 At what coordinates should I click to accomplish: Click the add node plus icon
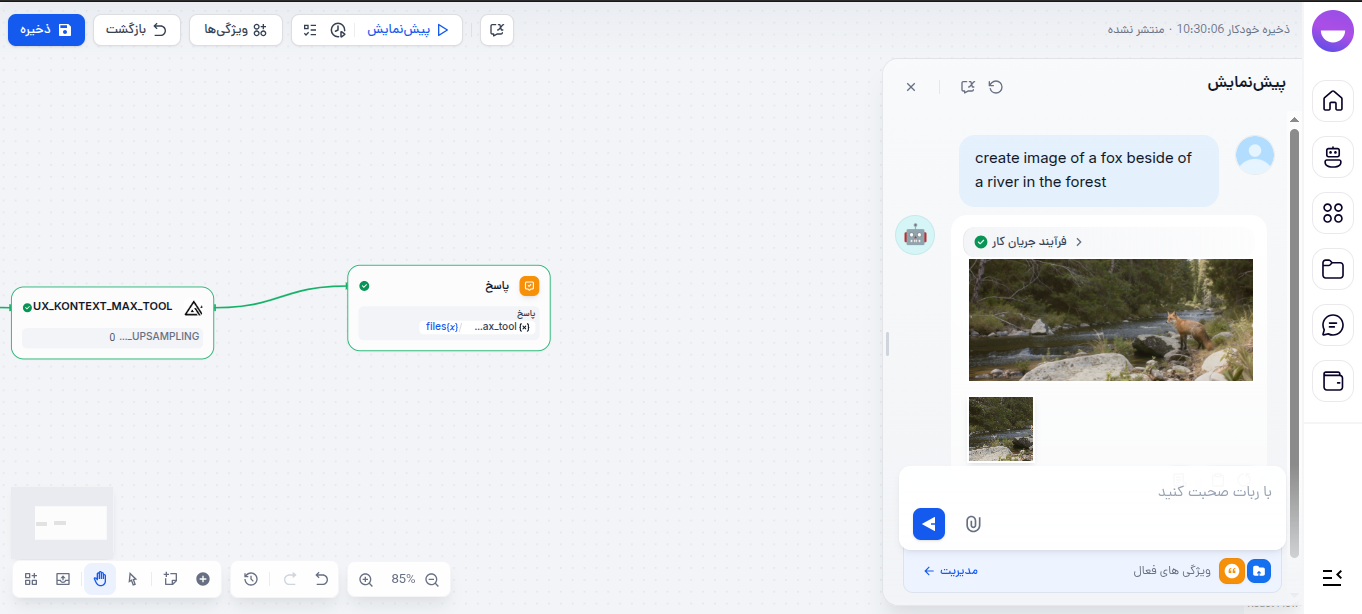[203, 579]
